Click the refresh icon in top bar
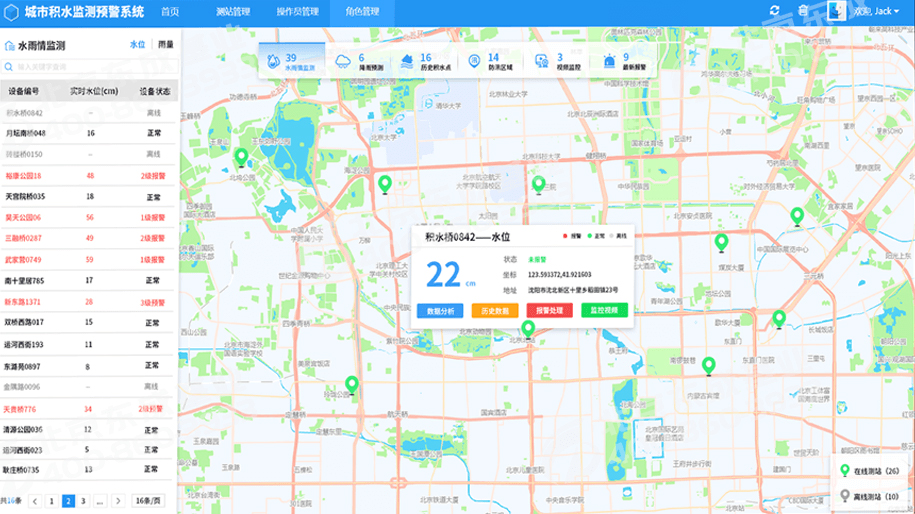915x514 pixels. [775, 11]
